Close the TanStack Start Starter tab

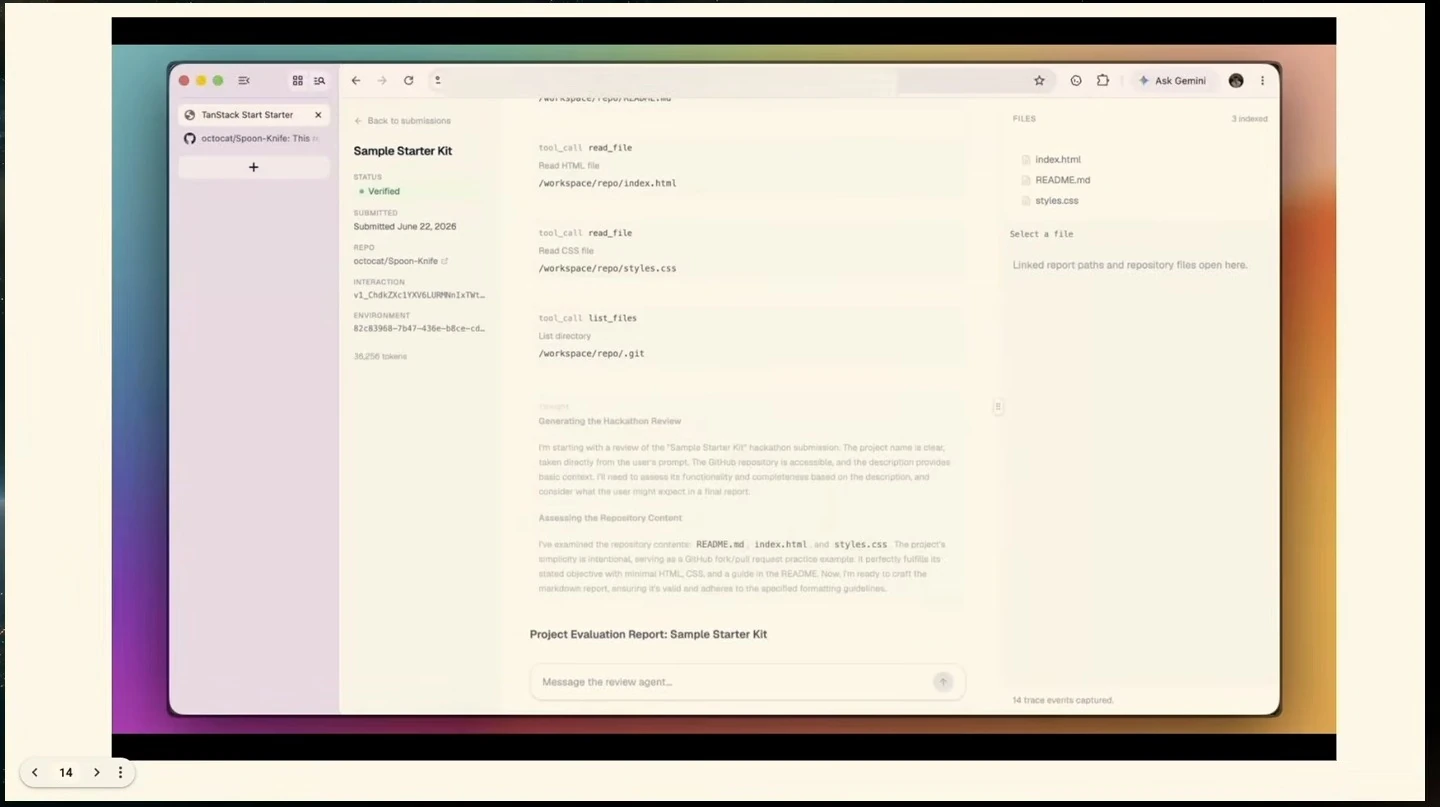pos(318,115)
